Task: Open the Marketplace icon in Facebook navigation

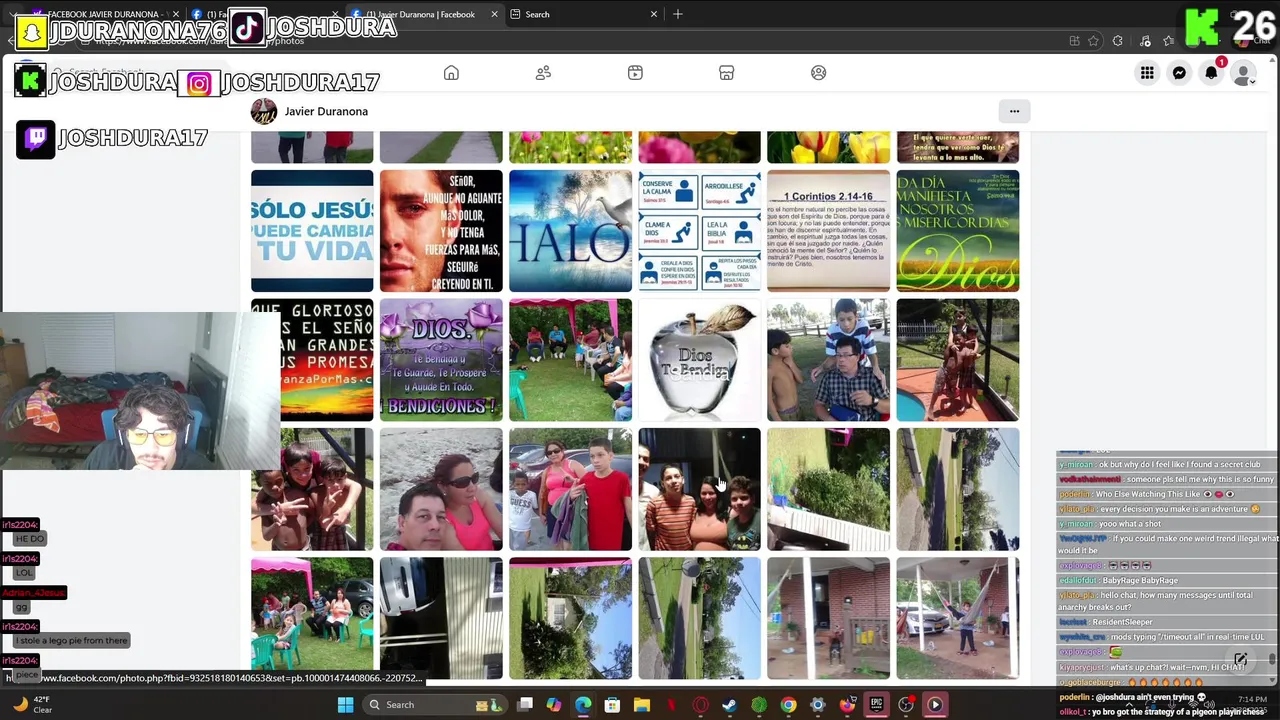Action: pyautogui.click(x=727, y=73)
